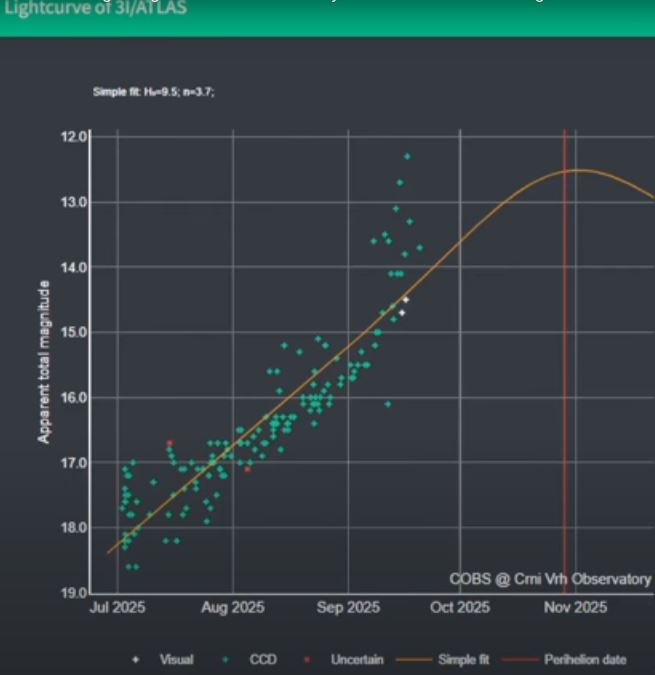
Task: Click the 16.0 y-axis tick label
Action: tap(74, 397)
